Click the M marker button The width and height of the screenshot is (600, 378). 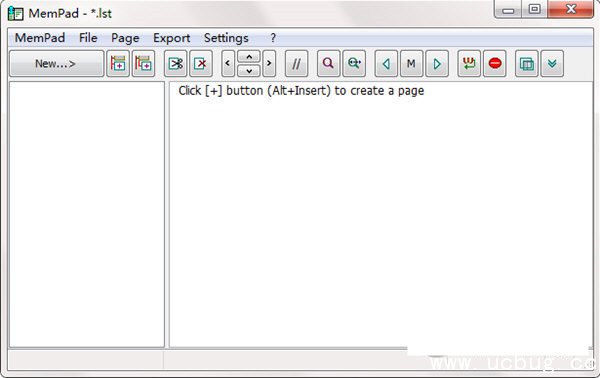(x=411, y=64)
